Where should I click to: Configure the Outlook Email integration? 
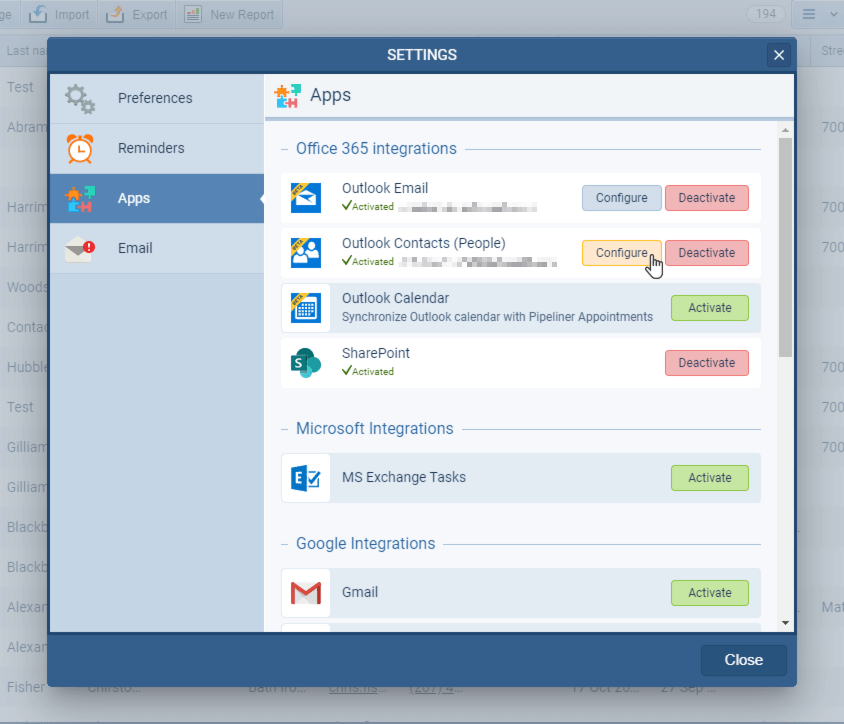[621, 197]
